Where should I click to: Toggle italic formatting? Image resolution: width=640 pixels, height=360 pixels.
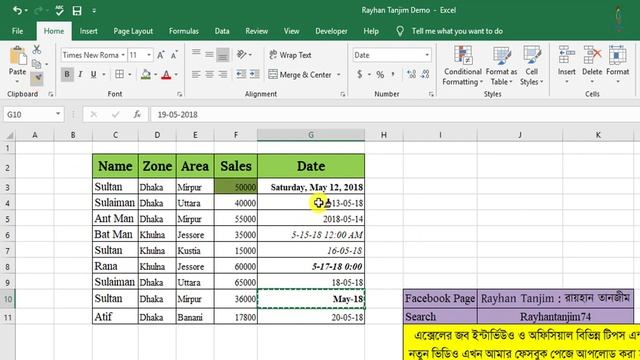point(80,74)
